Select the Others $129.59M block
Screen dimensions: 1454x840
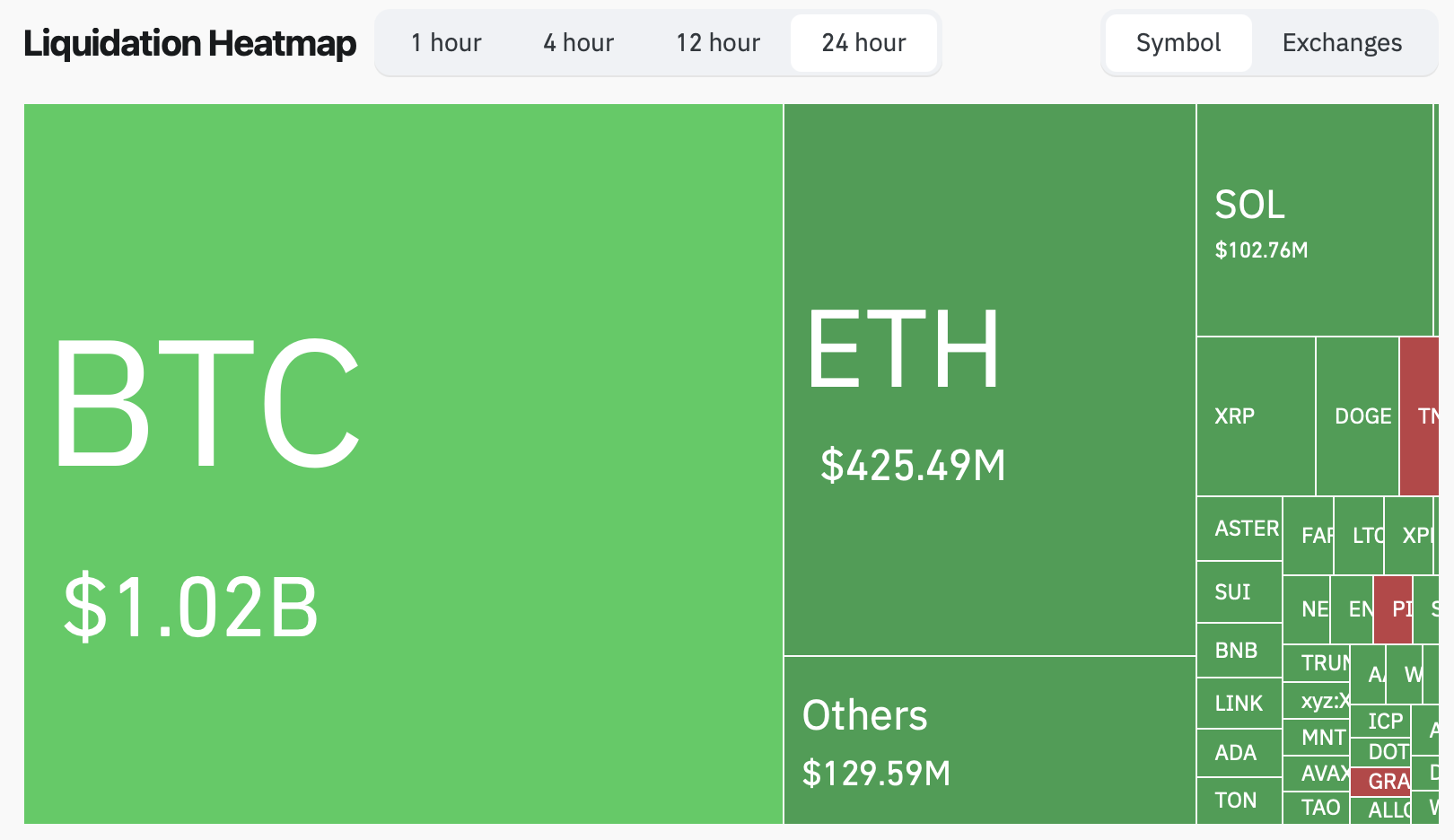coord(989,739)
